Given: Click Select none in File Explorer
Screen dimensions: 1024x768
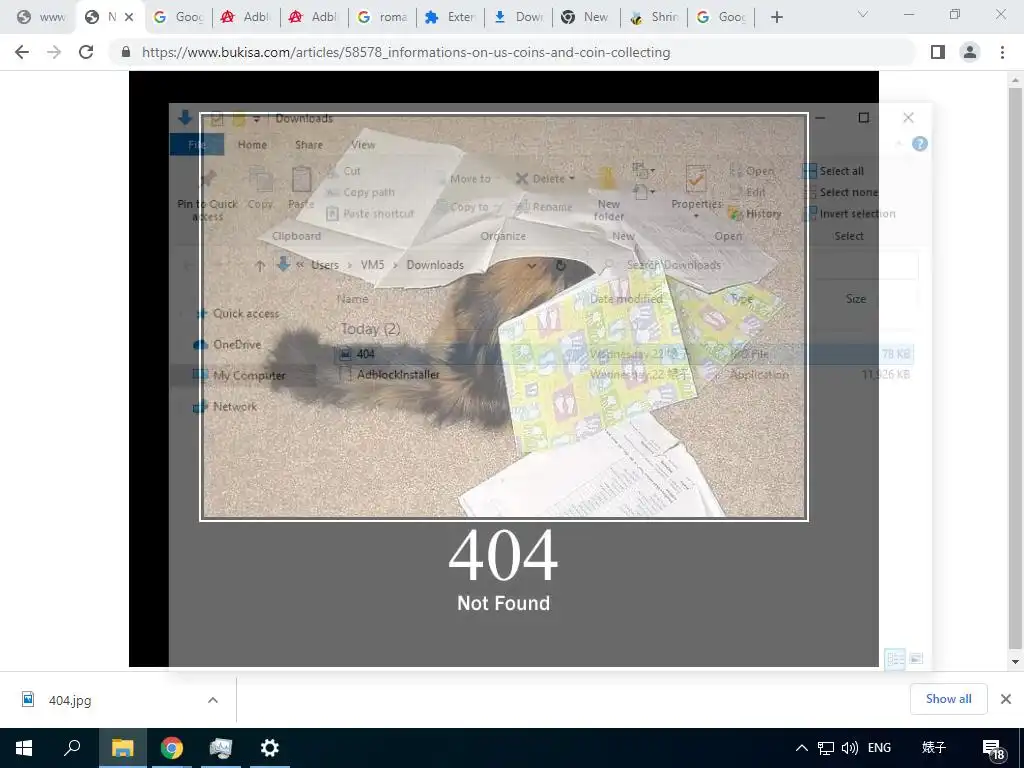Looking at the screenshot, I should 840,192.
